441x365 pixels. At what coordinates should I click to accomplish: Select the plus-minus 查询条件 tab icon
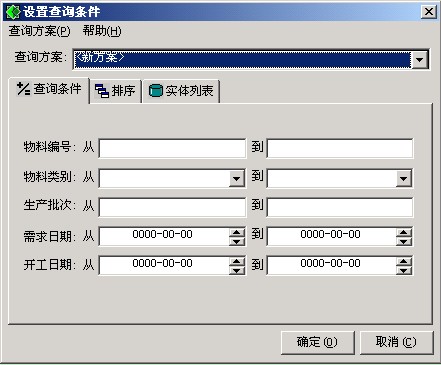[23, 89]
